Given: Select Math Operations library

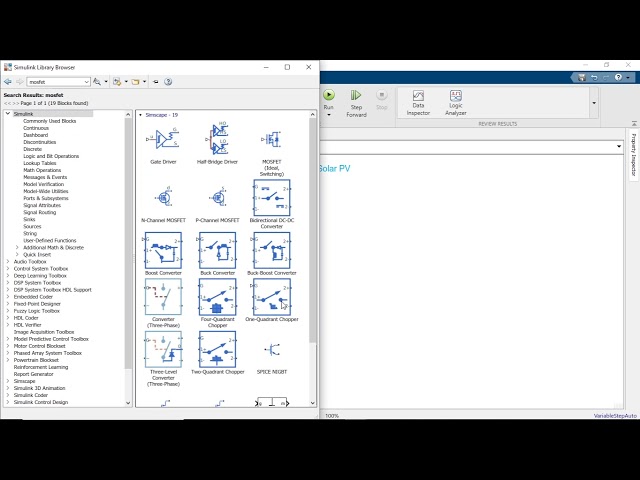Looking at the screenshot, I should (x=42, y=170).
